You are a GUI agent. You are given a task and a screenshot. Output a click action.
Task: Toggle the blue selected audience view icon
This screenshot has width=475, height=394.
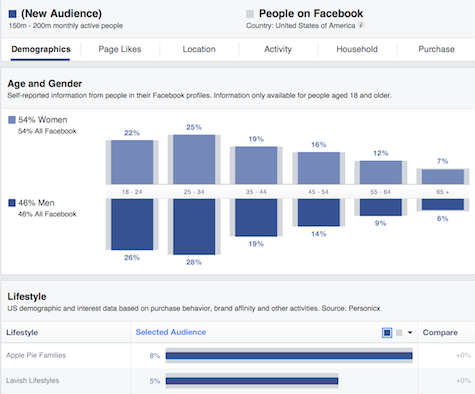tap(387, 332)
